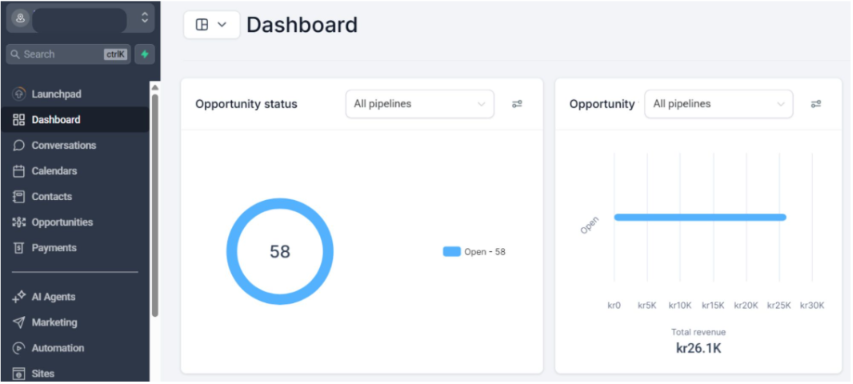
Task: Open the dashboard layout switcher dropdown
Action: (212, 25)
